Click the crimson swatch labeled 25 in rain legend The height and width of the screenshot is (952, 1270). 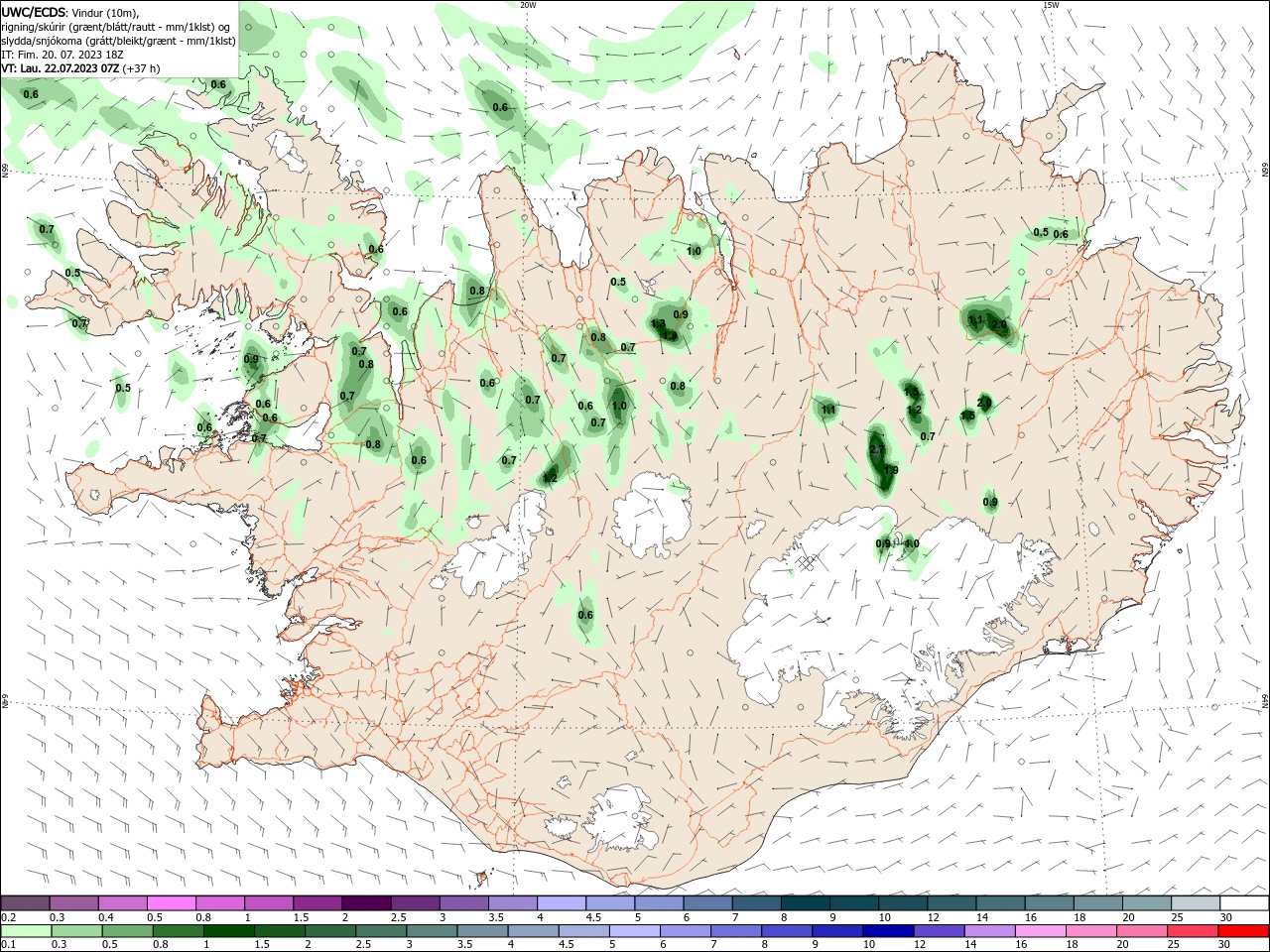coord(1193,931)
